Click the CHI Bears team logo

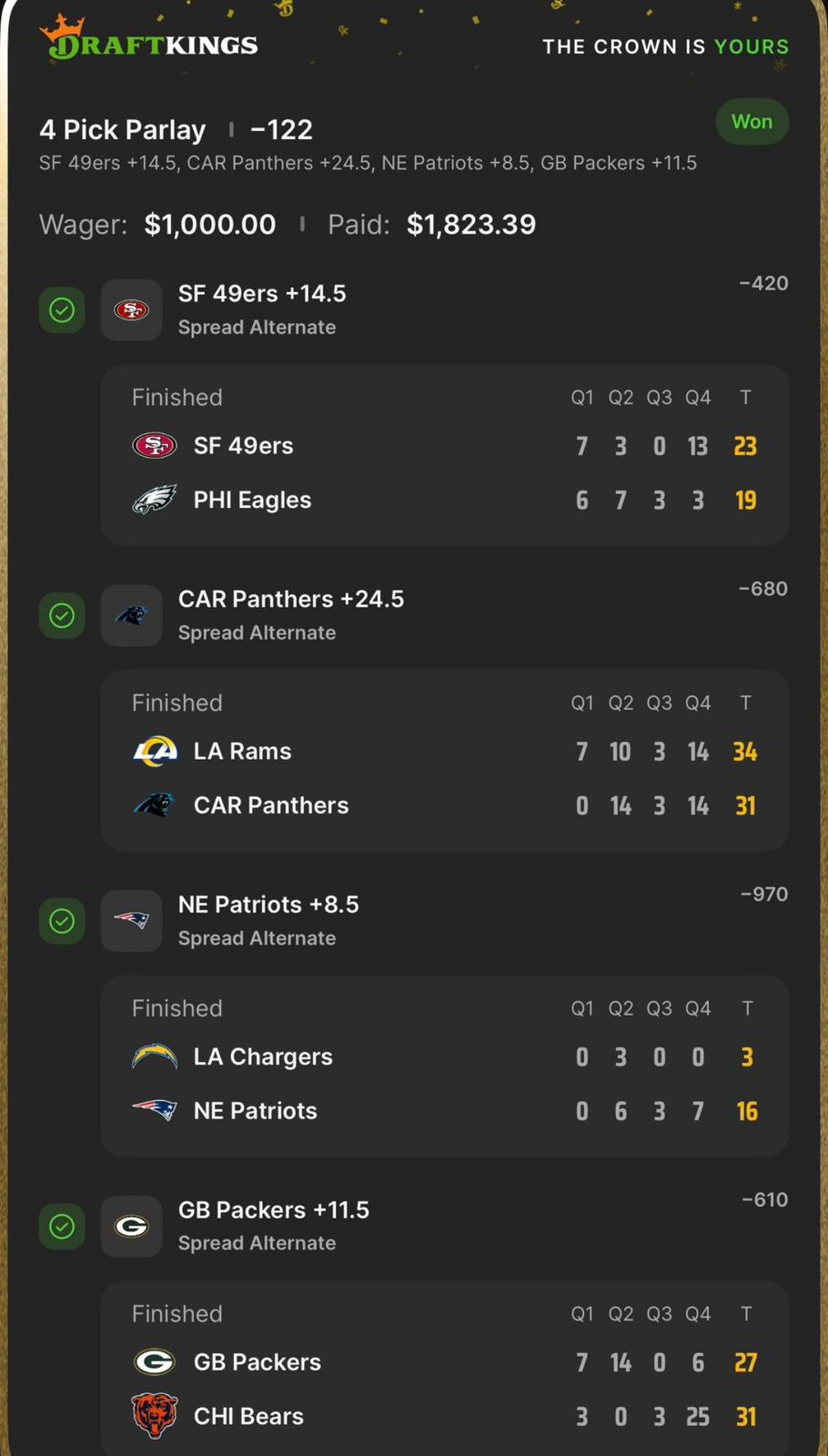(155, 1416)
